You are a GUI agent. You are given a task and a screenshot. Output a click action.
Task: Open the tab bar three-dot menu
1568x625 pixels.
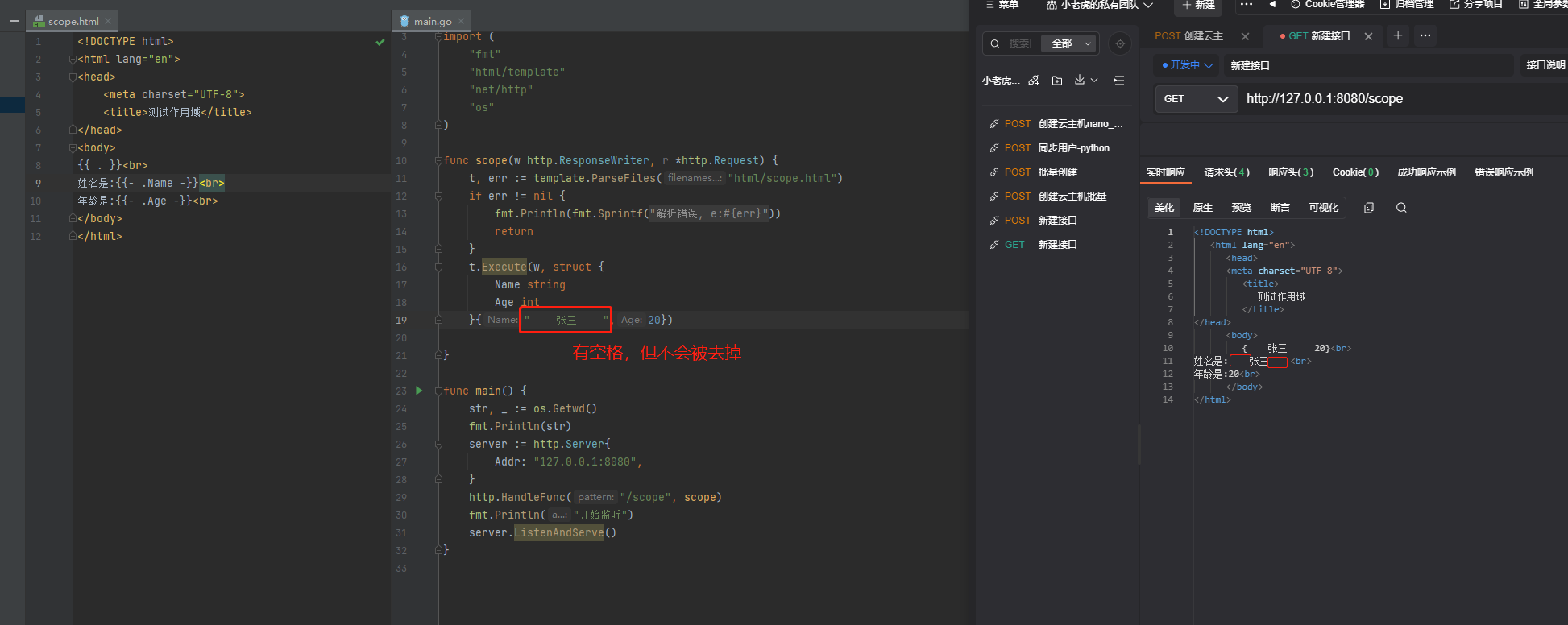[x=1425, y=35]
